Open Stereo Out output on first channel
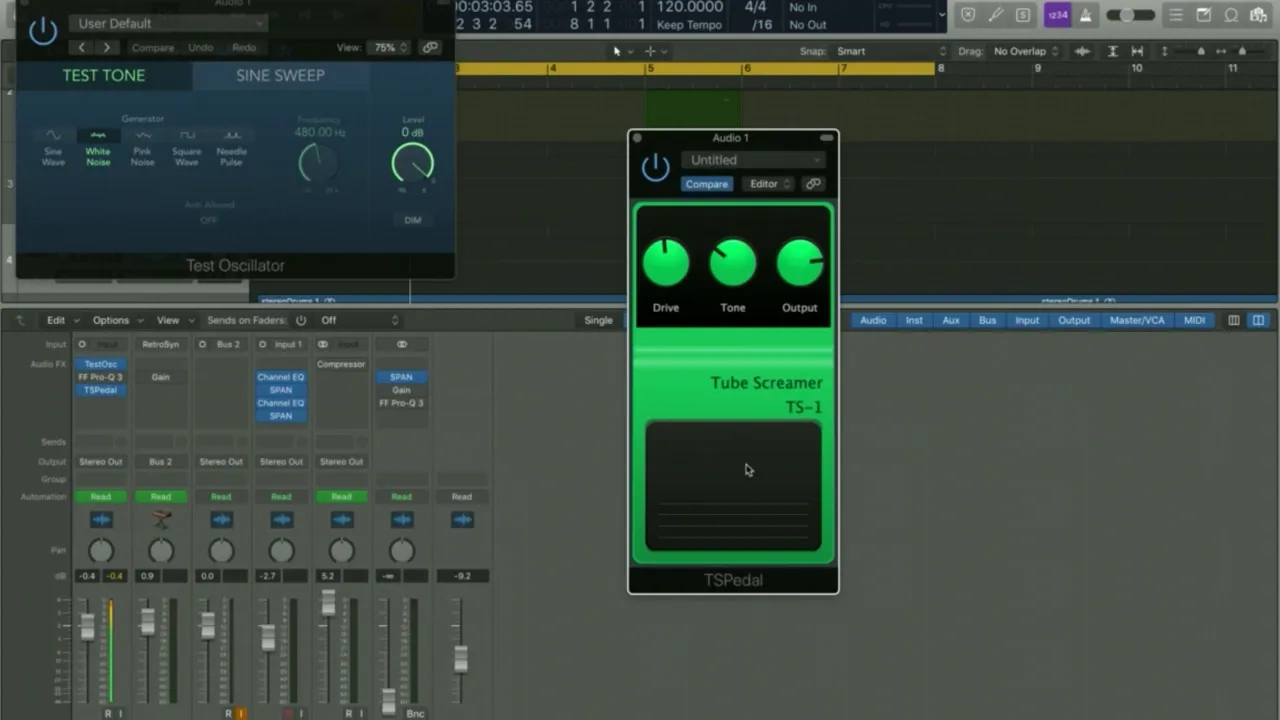The width and height of the screenshot is (1280, 720). (101, 462)
